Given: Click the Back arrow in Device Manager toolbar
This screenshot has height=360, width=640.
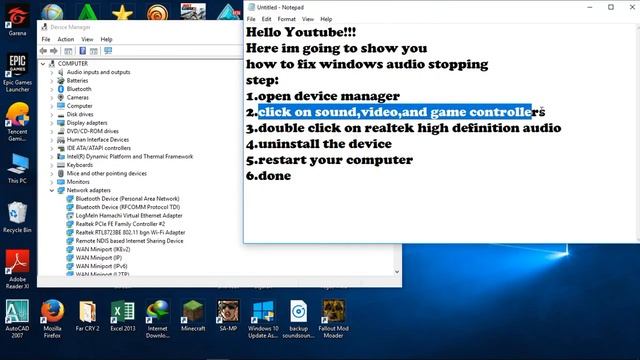Looking at the screenshot, I should coord(44,51).
